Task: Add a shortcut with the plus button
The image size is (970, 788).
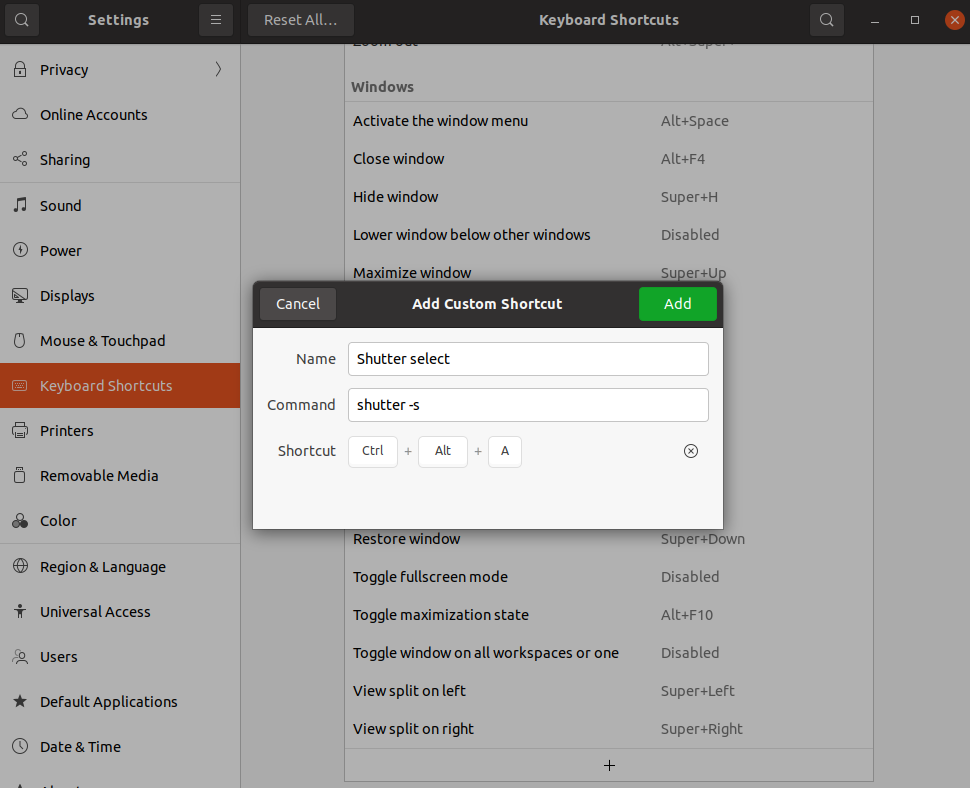Action: pos(609,765)
